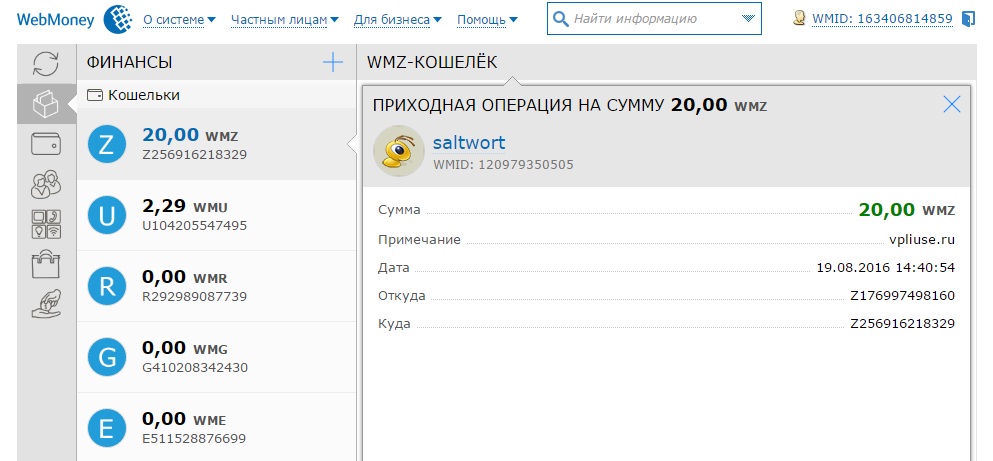This screenshot has width=993, height=461.
Task: Click the blue U wallet circle icon
Action: click(x=107, y=215)
